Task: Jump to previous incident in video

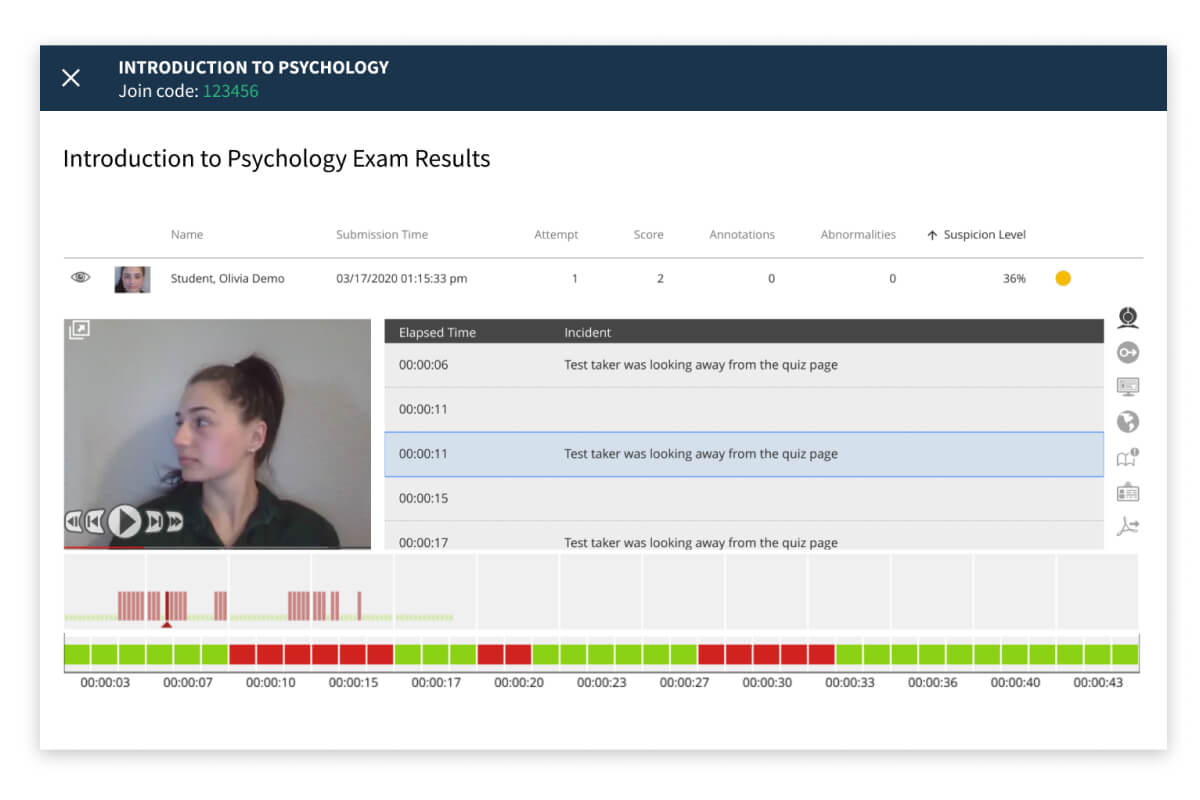Action: tap(94, 521)
